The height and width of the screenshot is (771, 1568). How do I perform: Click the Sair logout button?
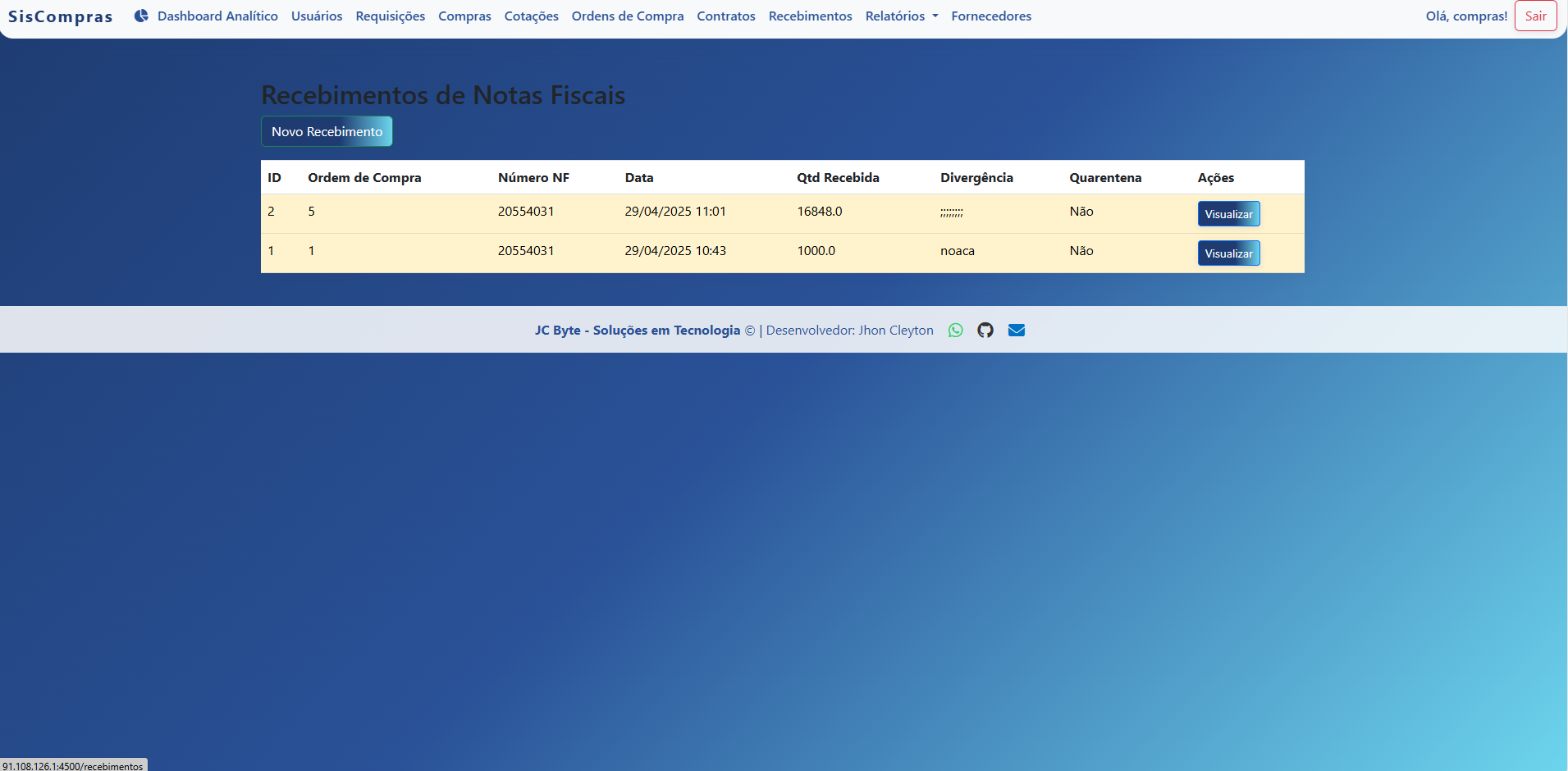click(1535, 16)
